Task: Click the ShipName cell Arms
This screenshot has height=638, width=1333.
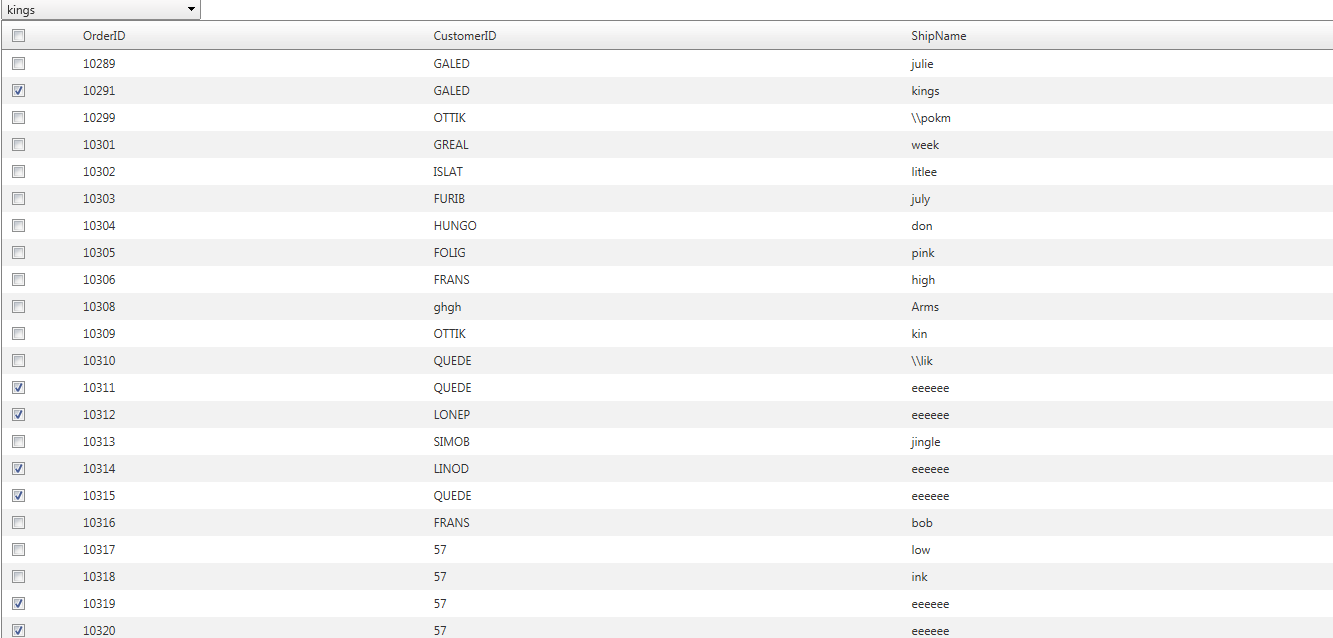Action: click(925, 307)
